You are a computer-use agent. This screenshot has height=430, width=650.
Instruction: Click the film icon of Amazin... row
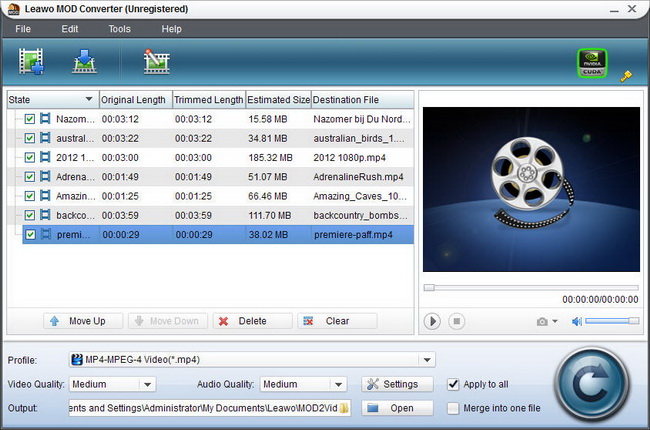pyautogui.click(x=45, y=196)
